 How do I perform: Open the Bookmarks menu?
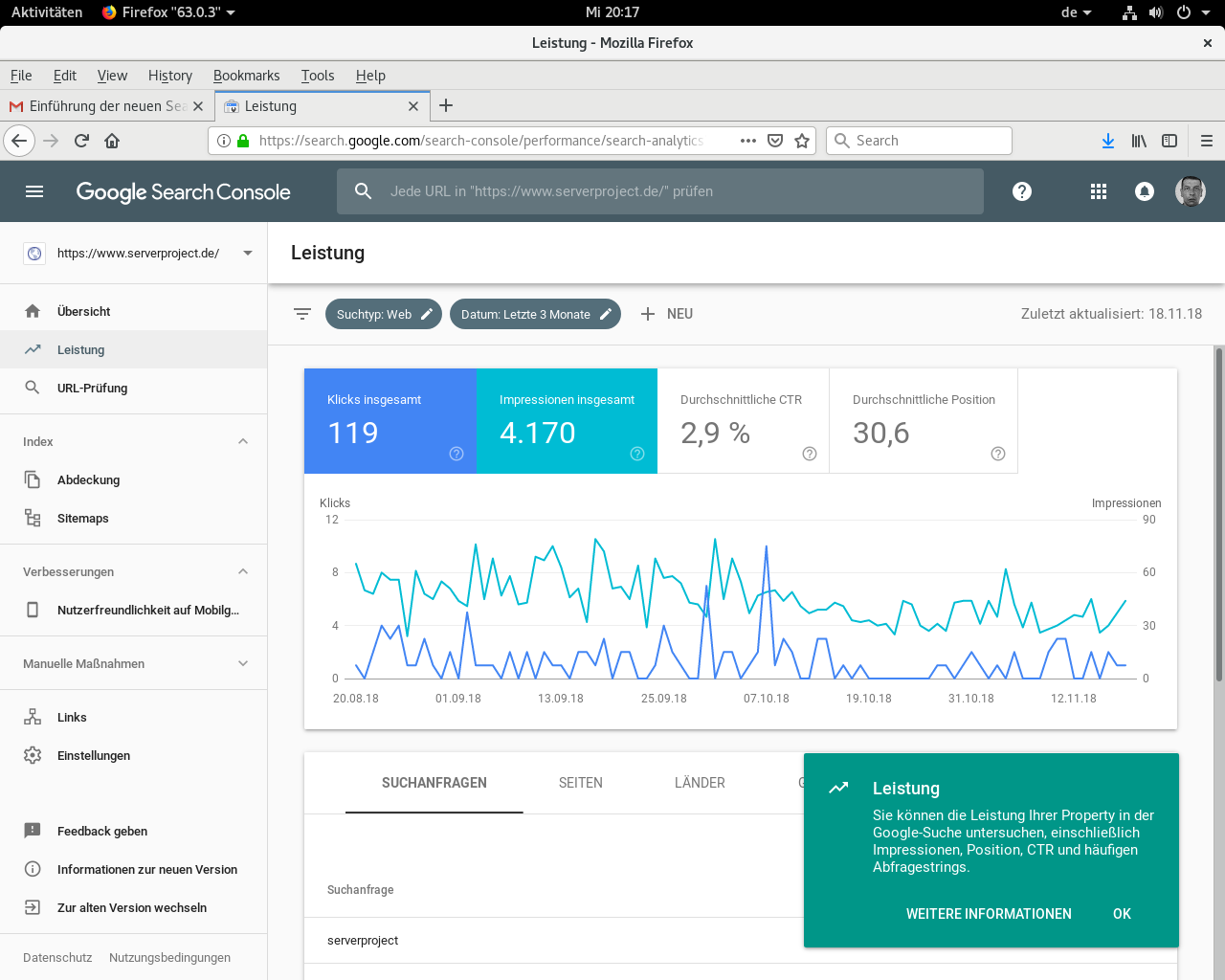246,76
